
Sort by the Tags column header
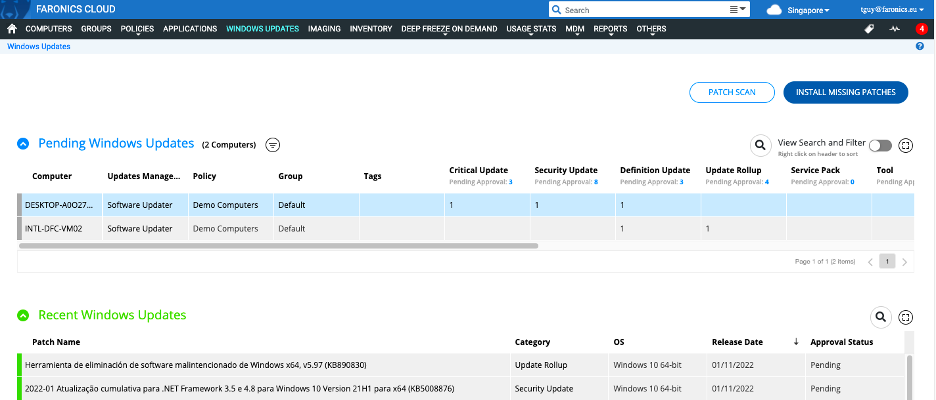[x=372, y=176]
